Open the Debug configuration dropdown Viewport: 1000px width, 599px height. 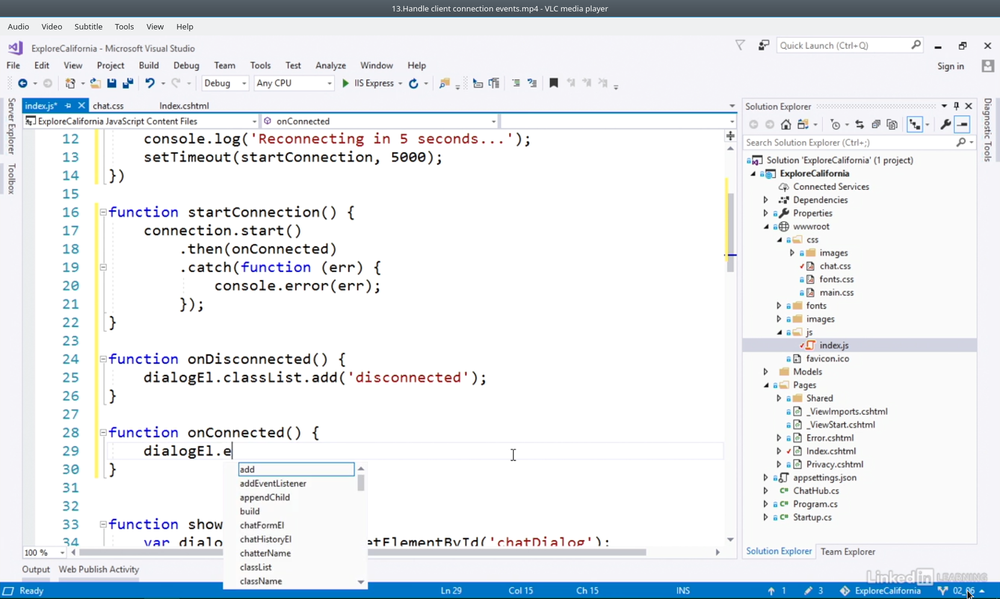[224, 84]
